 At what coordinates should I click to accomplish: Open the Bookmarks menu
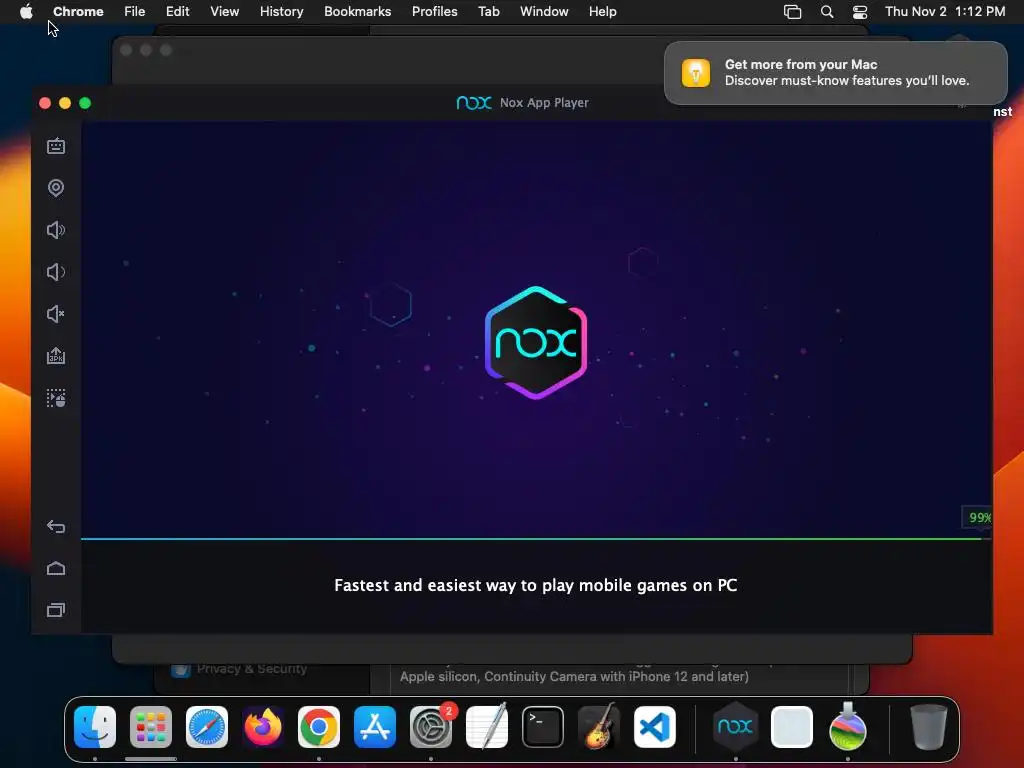(357, 11)
